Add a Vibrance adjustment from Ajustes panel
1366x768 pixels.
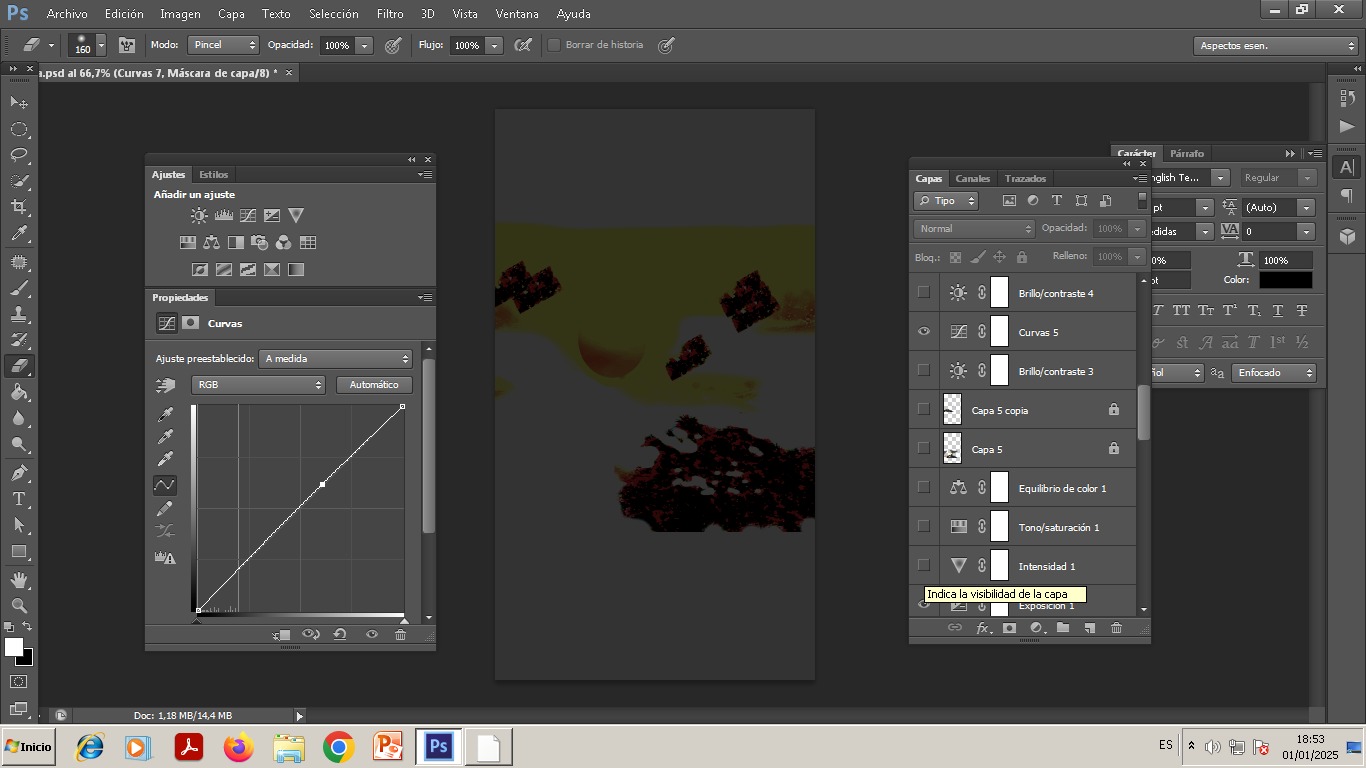tap(296, 216)
